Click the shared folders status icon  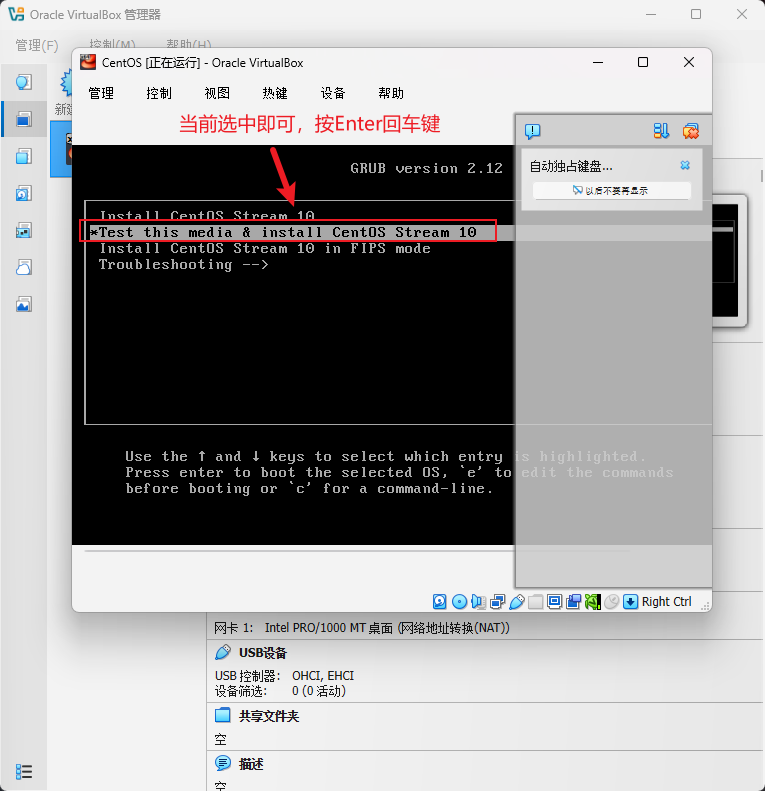(x=535, y=601)
